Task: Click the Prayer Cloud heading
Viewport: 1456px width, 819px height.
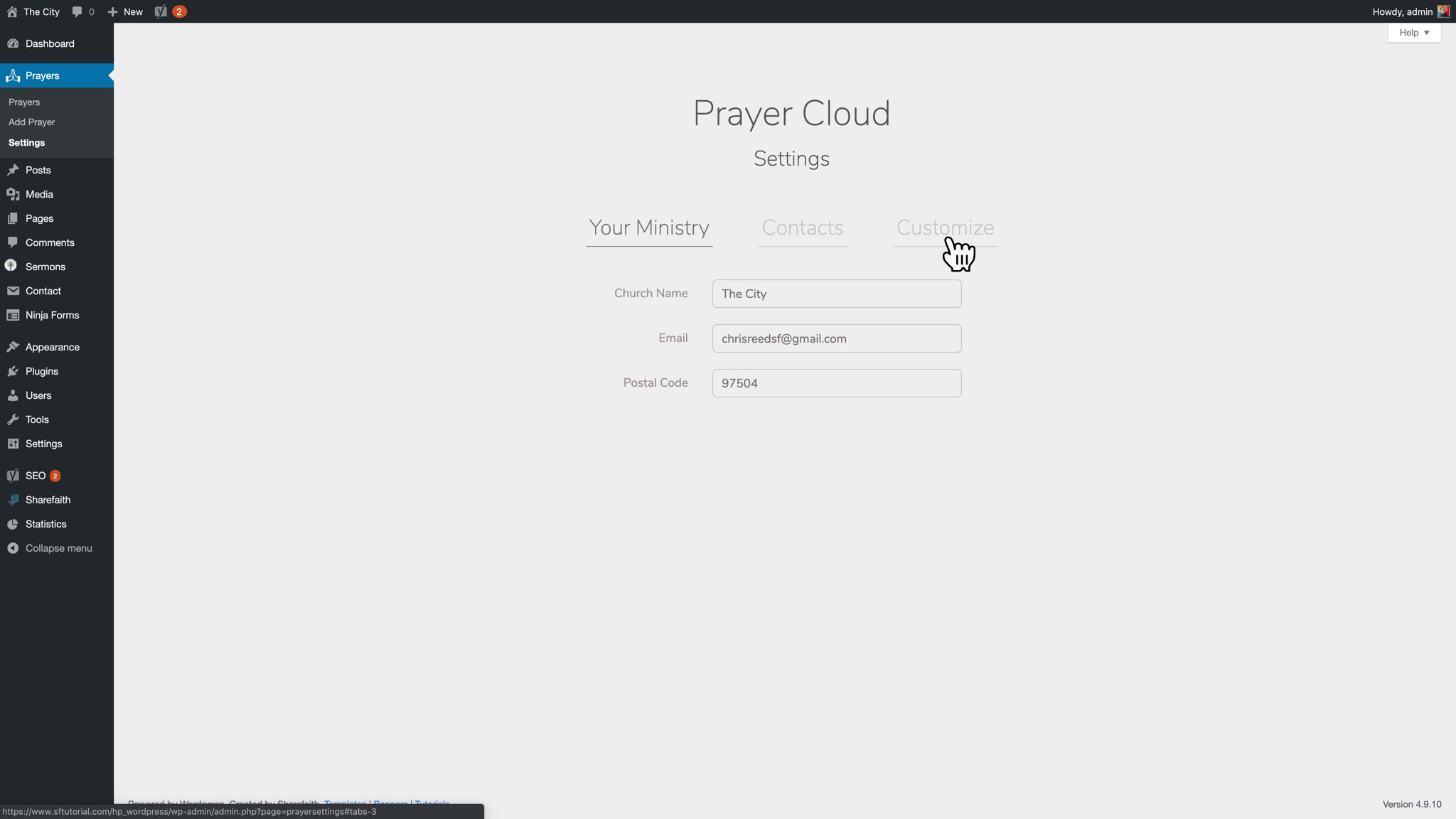Action: click(791, 114)
